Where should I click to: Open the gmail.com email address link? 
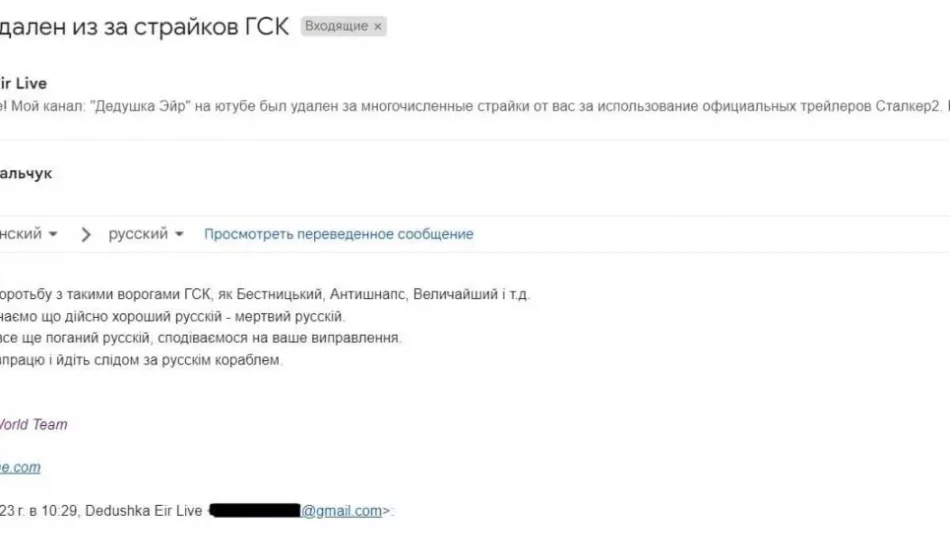[x=342, y=511]
